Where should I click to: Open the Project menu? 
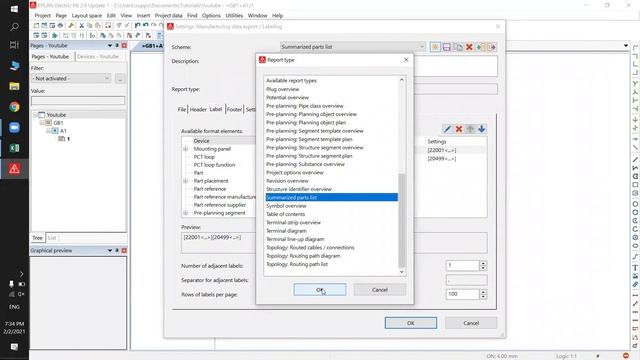click(42, 16)
